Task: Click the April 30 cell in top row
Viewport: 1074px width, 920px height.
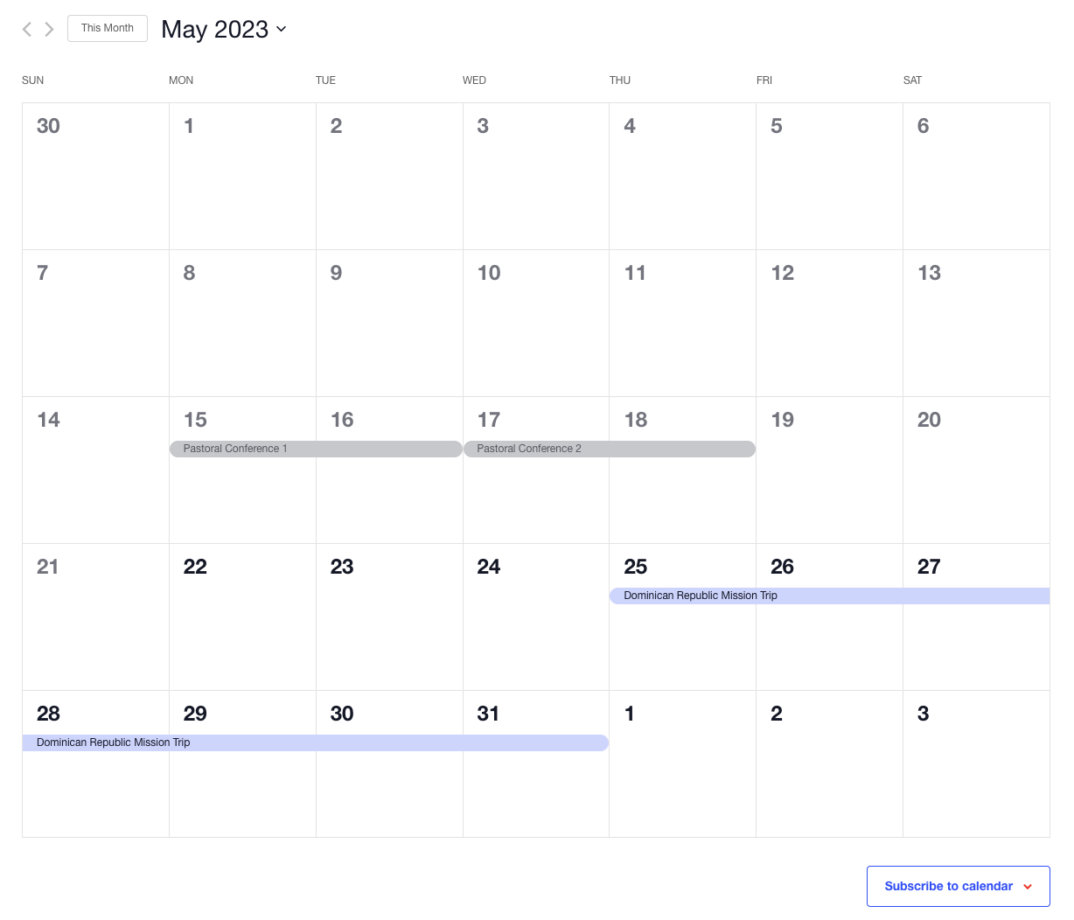Action: (x=95, y=175)
